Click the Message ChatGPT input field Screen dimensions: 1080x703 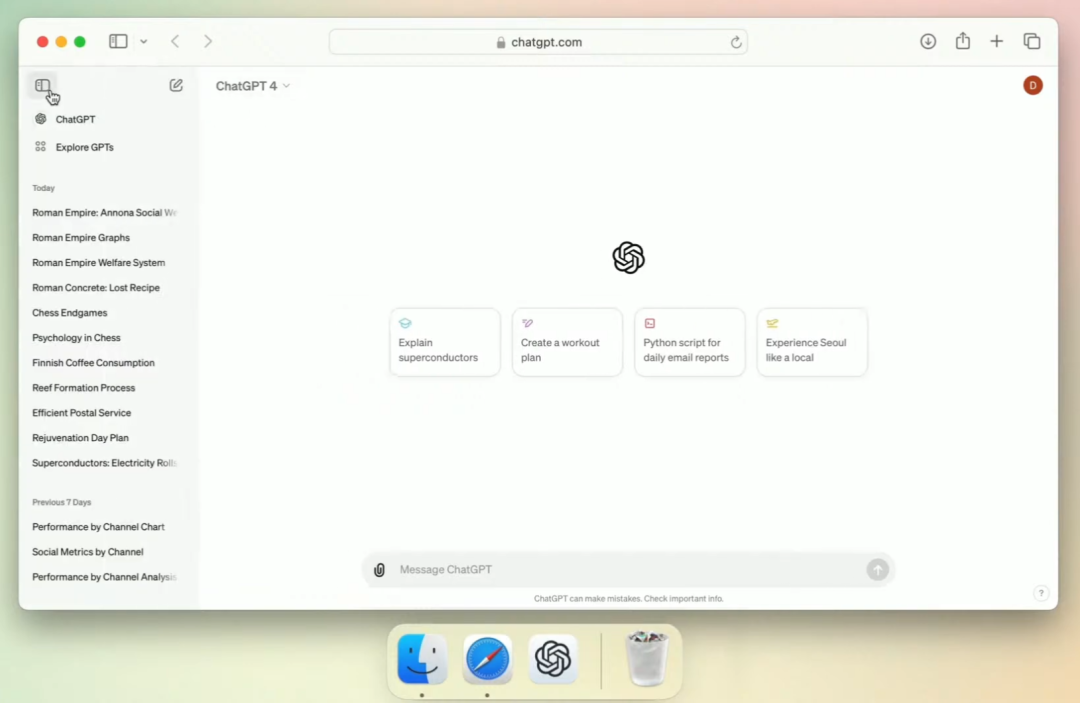[600, 569]
